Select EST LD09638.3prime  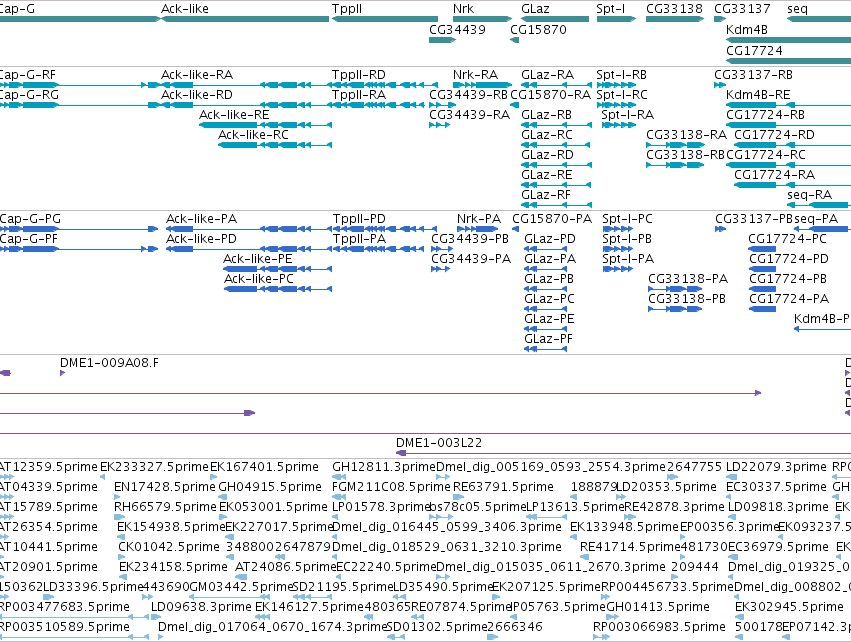coord(201,607)
